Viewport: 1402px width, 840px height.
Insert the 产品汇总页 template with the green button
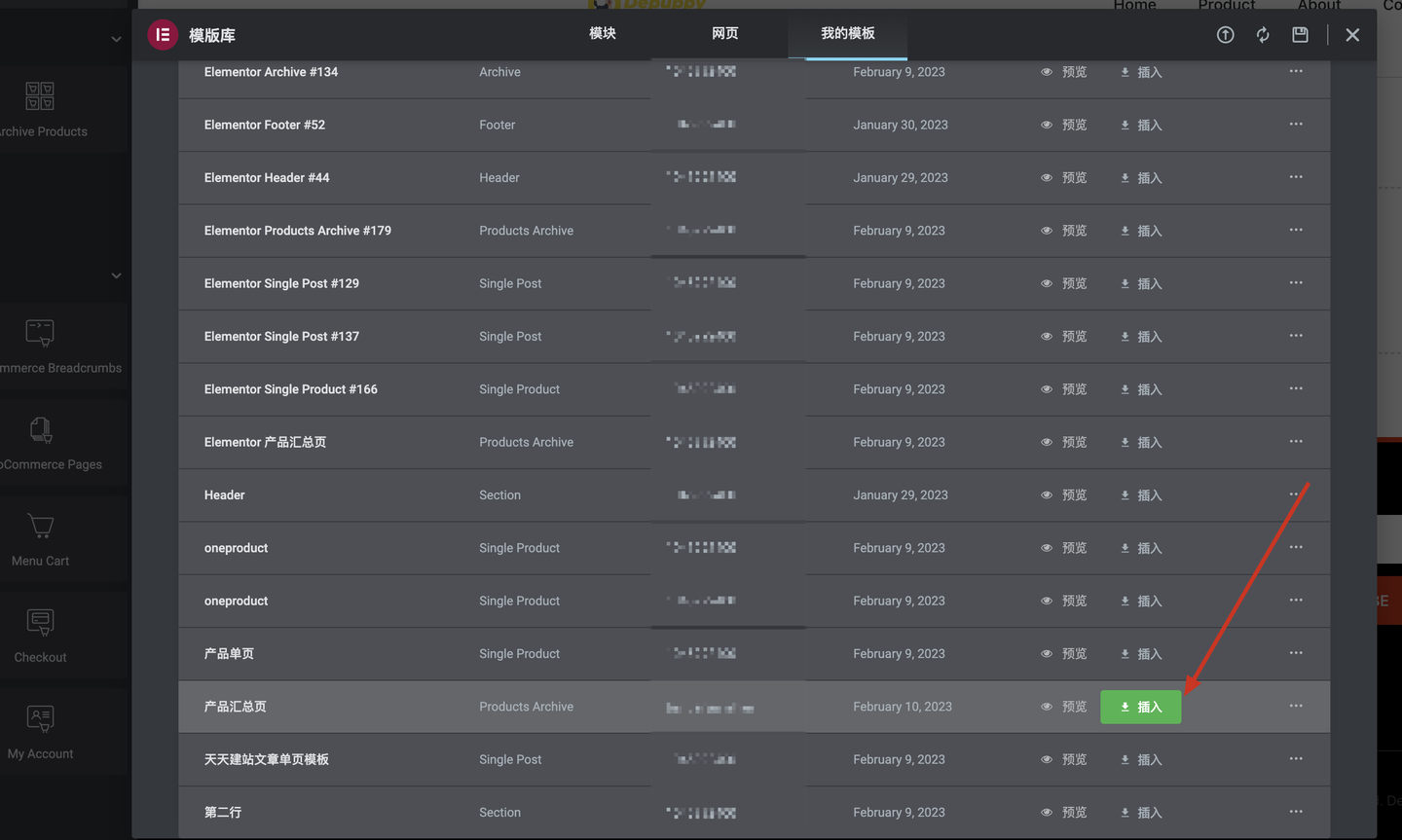tap(1140, 707)
